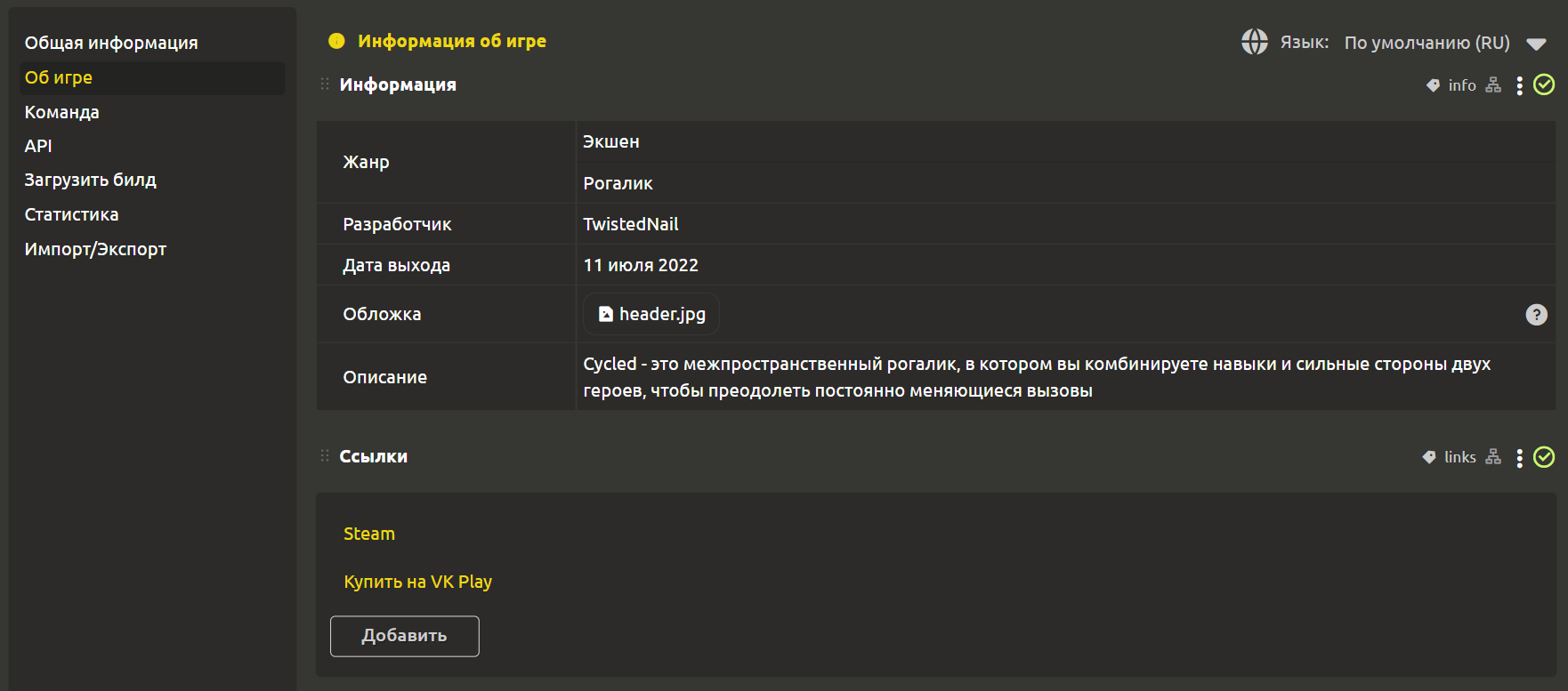
Task: Click yellow dot beside Информация об игре
Action: (x=336, y=41)
